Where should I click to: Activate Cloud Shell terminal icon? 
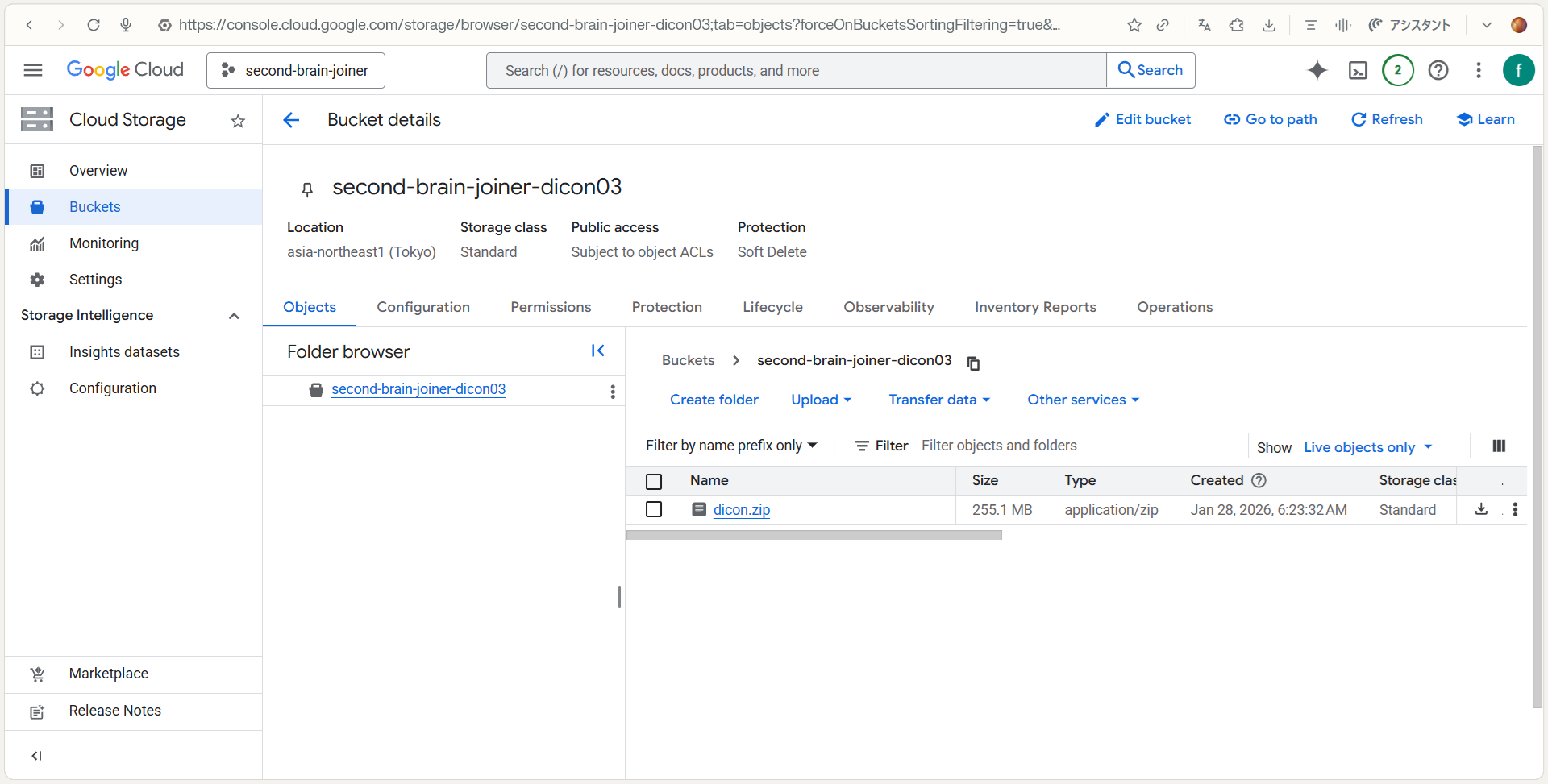click(x=1358, y=71)
